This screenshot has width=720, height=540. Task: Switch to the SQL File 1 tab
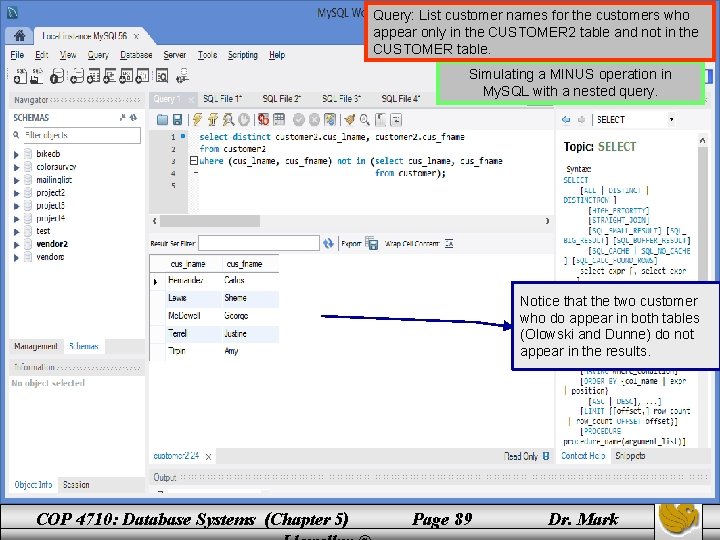click(x=222, y=99)
